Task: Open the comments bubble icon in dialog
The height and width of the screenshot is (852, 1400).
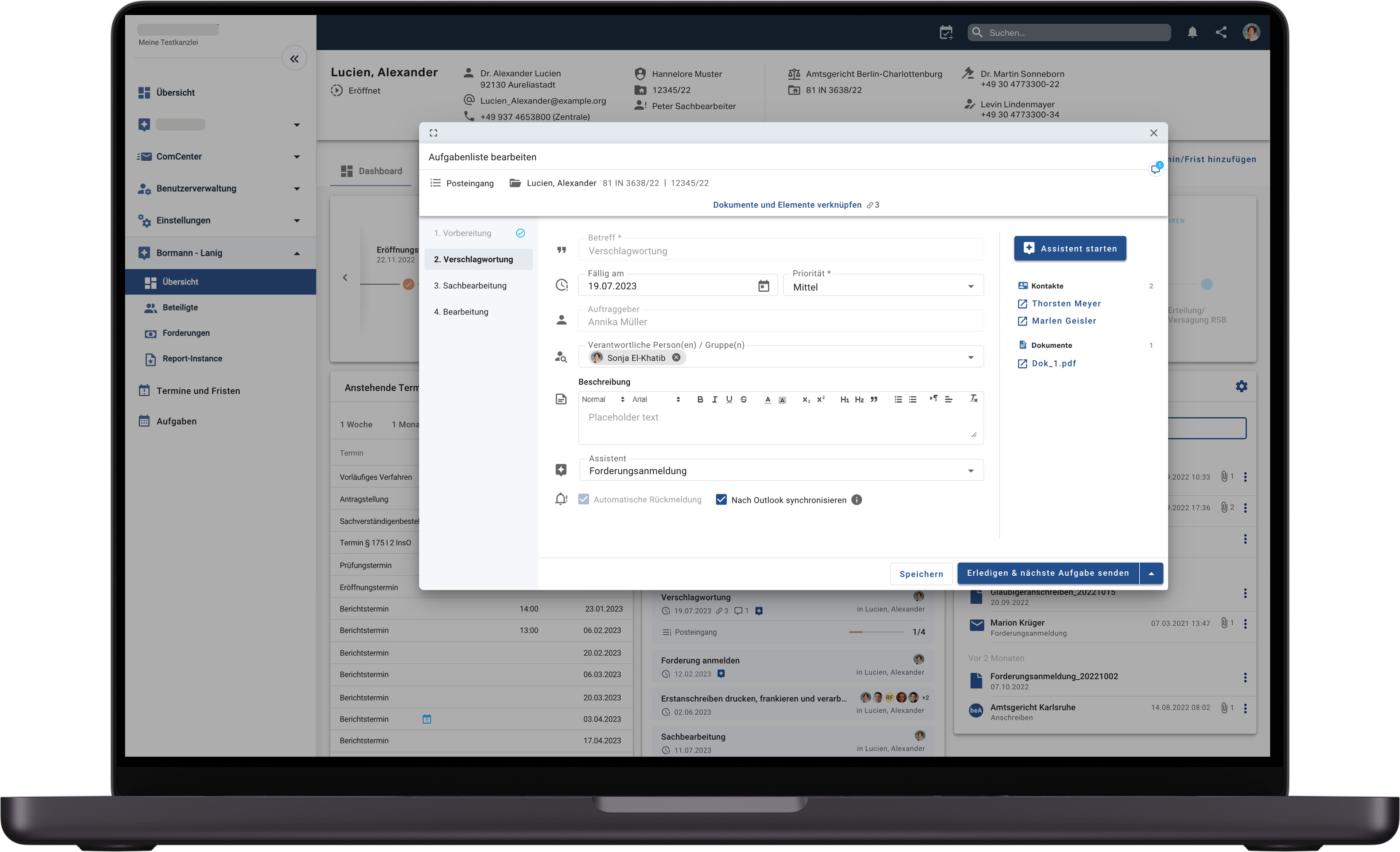Action: coord(1155,169)
